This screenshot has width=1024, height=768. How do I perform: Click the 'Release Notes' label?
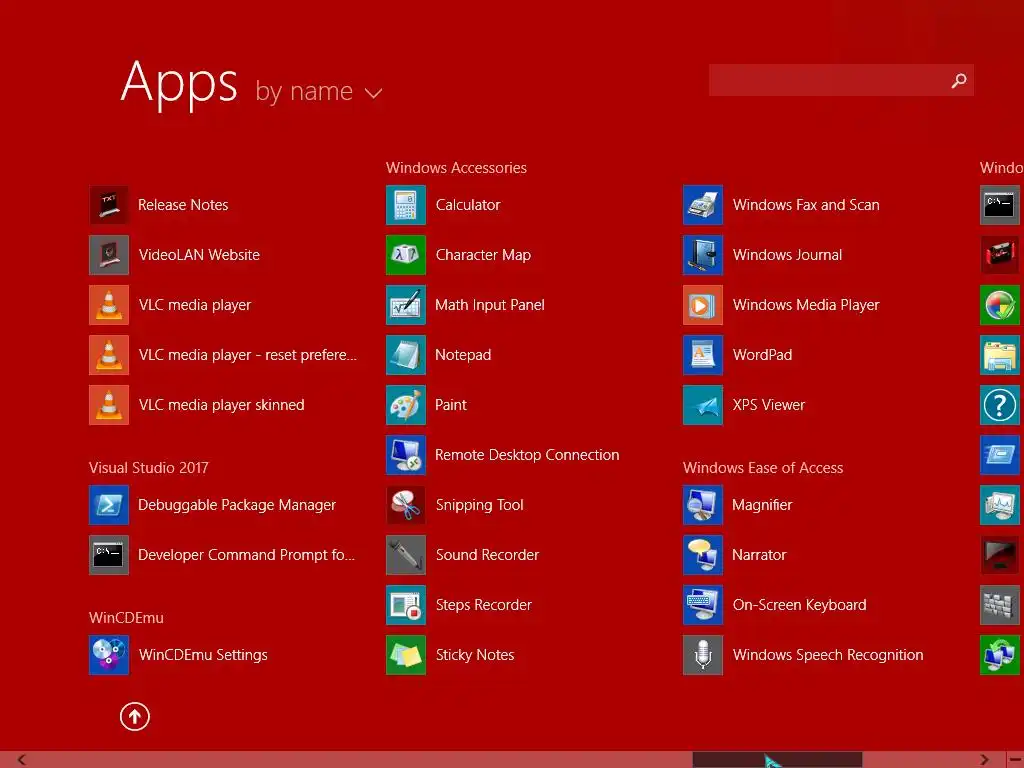pos(184,205)
